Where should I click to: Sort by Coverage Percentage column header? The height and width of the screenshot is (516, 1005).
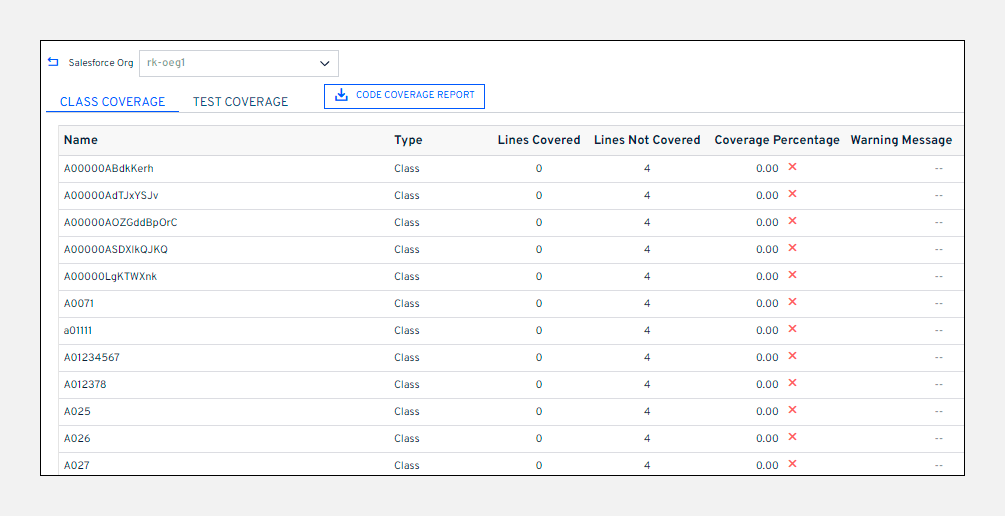pyautogui.click(x=776, y=140)
